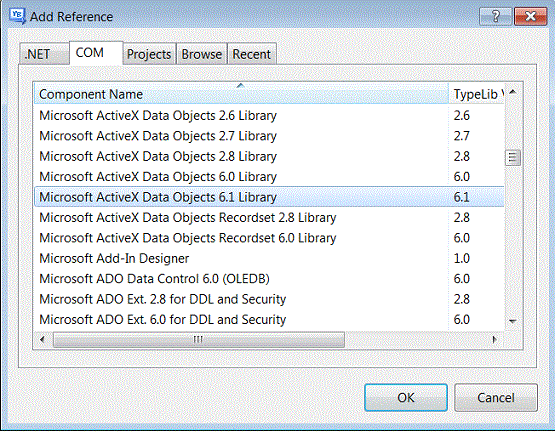Click version 2.6 in the TypeLib column

(462, 115)
